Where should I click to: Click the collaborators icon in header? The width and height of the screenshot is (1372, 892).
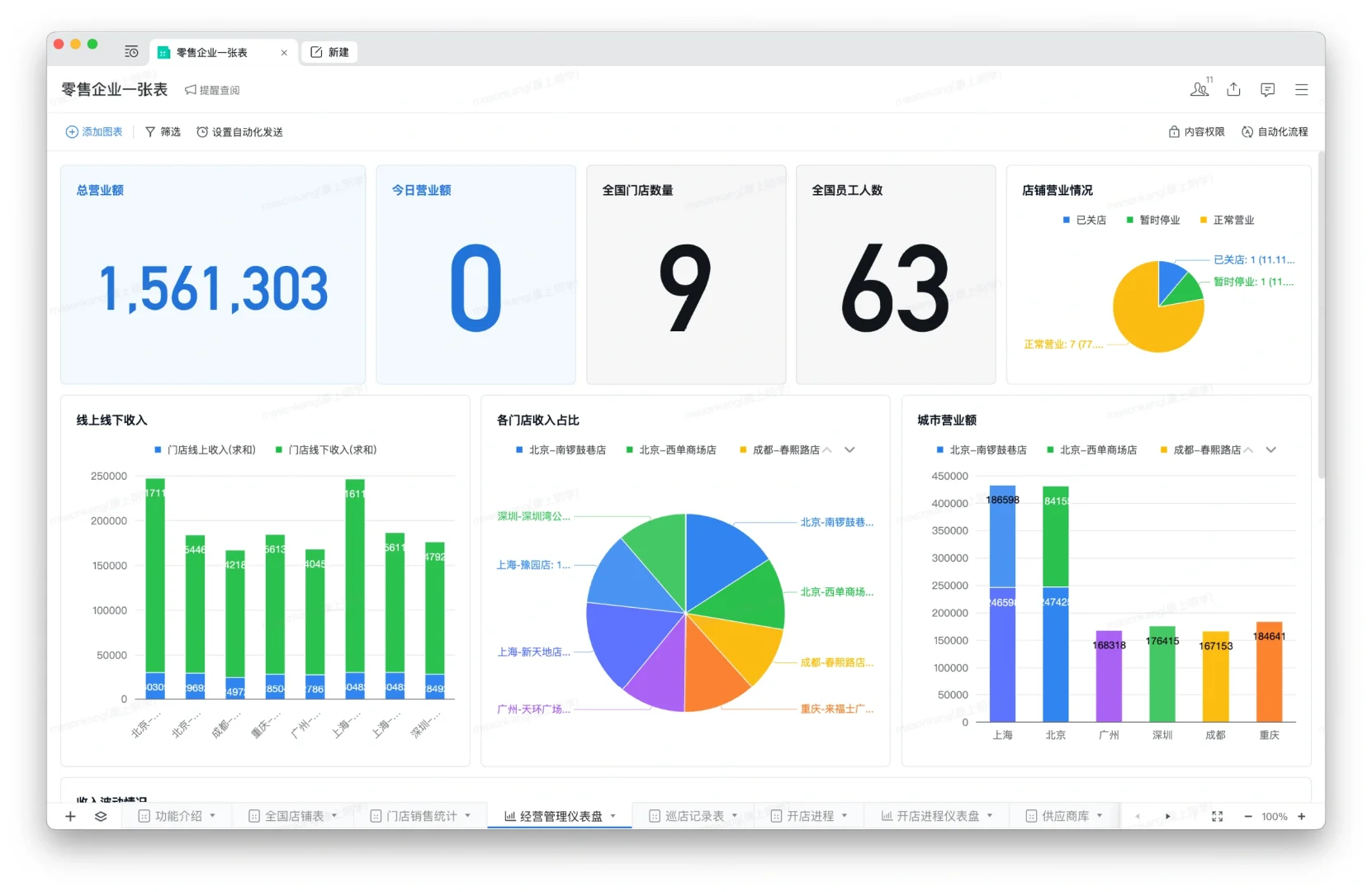pos(1199,89)
